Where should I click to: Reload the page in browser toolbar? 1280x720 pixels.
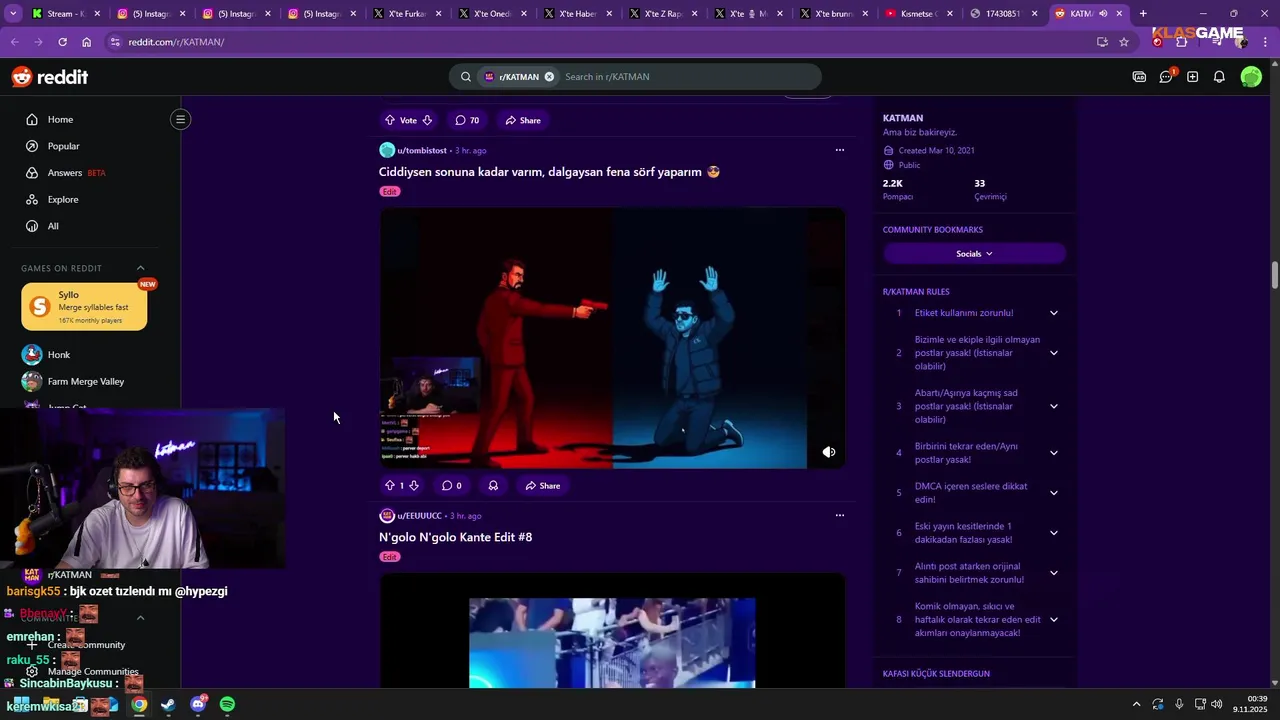[62, 42]
